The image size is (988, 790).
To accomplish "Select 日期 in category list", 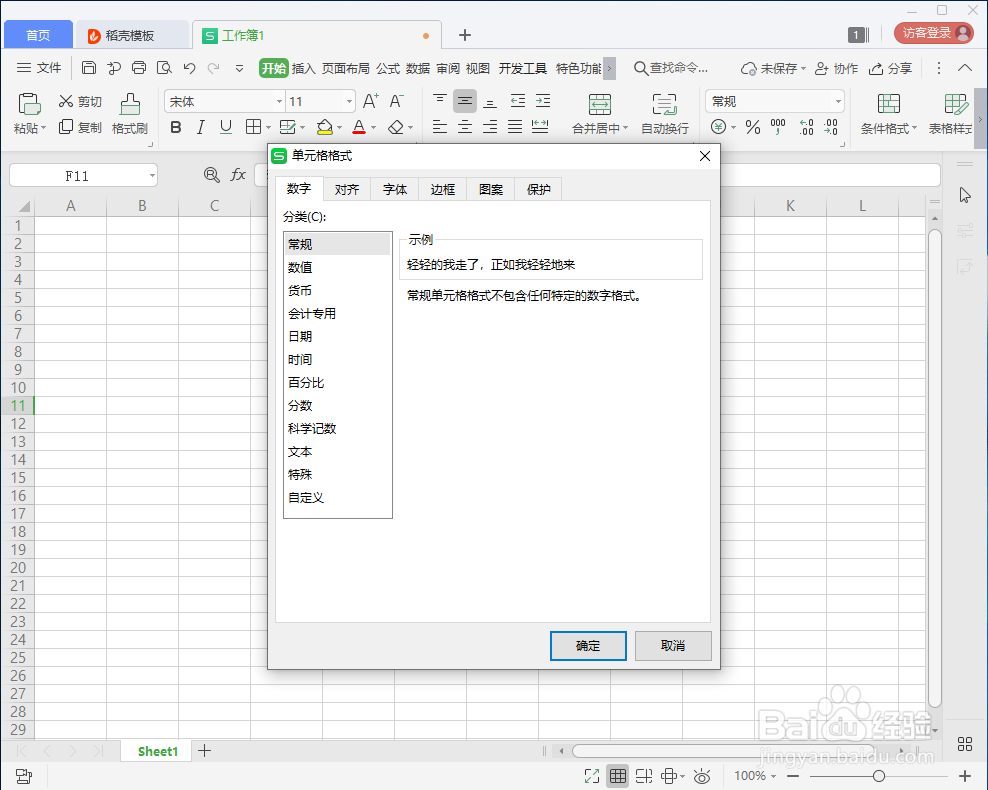I will coord(337,336).
